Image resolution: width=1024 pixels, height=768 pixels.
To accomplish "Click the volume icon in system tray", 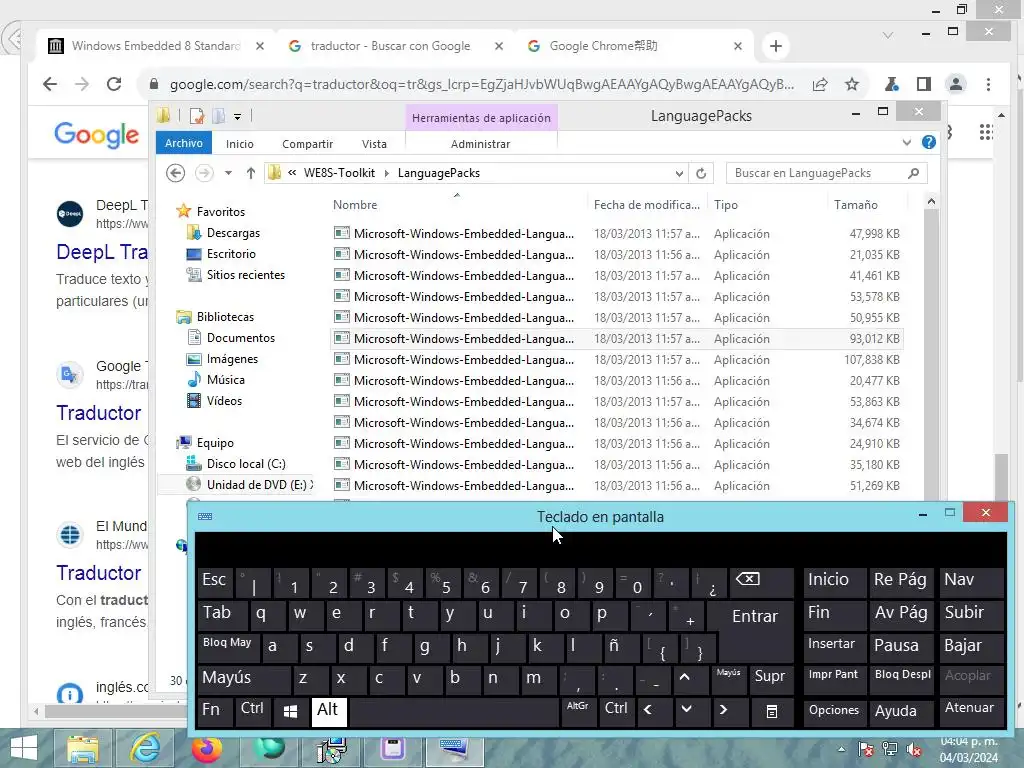I will click(914, 750).
